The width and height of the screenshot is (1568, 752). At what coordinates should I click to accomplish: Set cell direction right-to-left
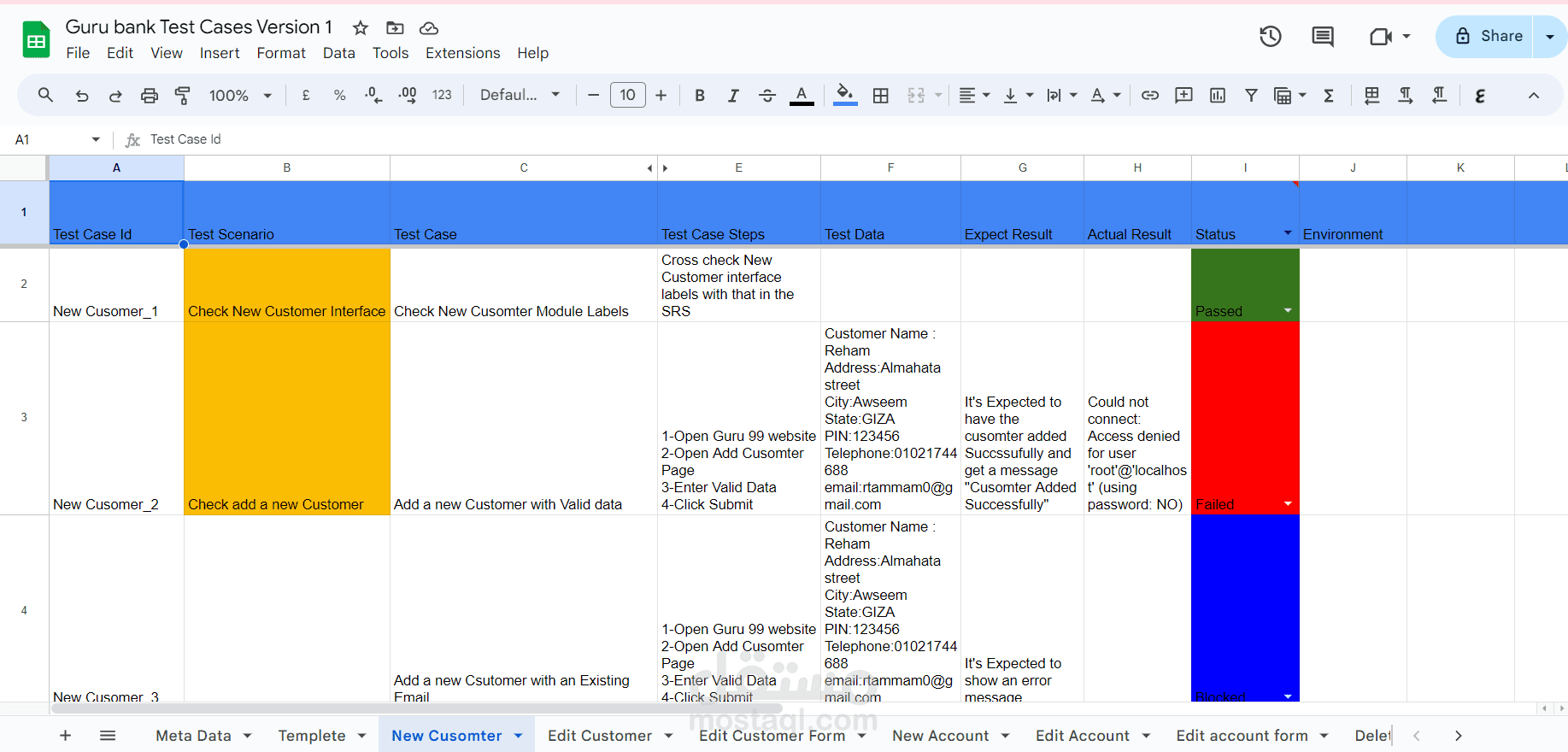pos(1440,95)
